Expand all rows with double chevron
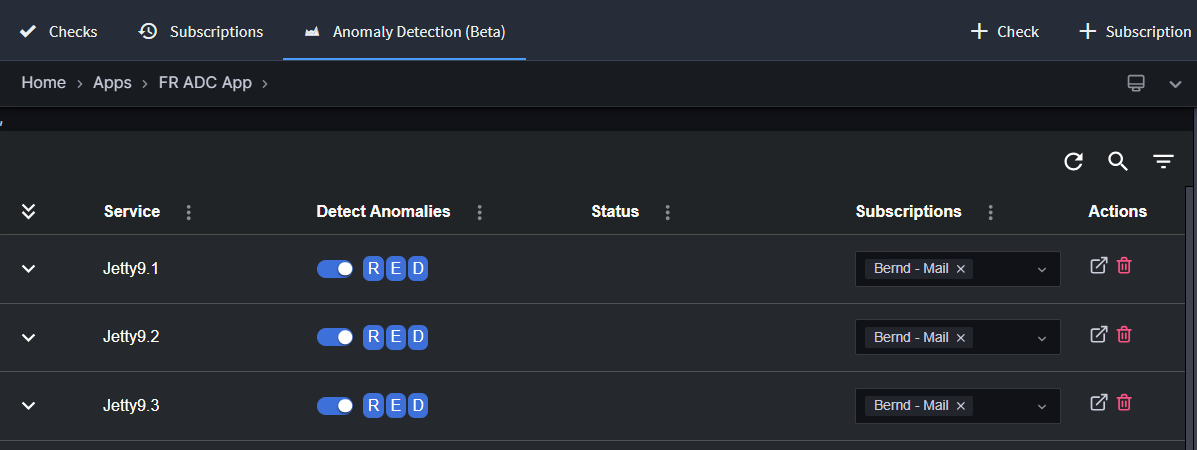This screenshot has width=1197, height=450. click(28, 211)
